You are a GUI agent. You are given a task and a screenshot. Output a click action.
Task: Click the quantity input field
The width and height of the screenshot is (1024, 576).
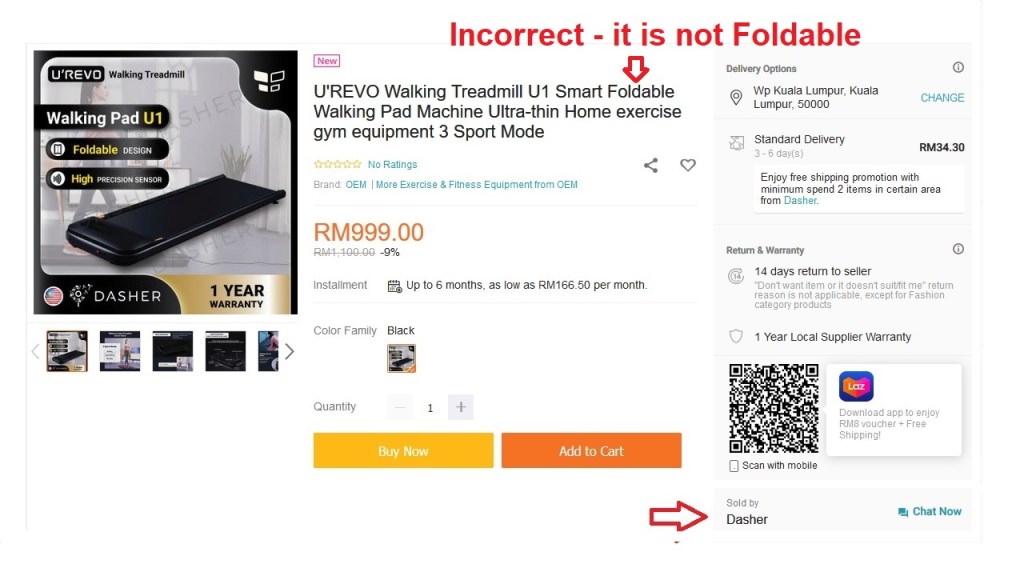430,408
